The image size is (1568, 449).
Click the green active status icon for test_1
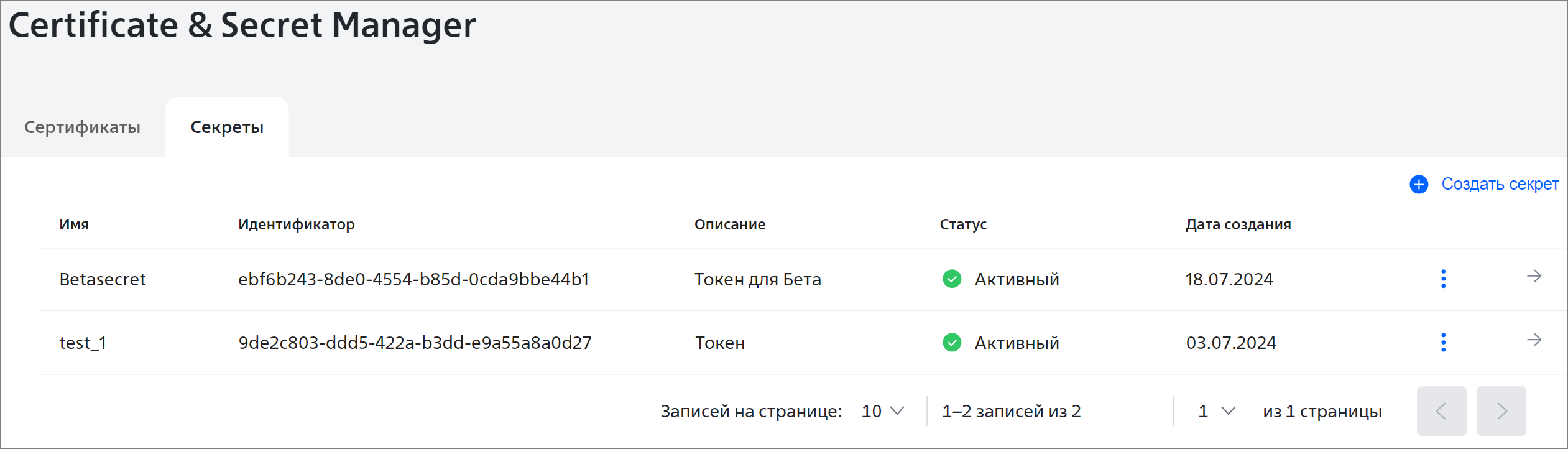[x=952, y=343]
